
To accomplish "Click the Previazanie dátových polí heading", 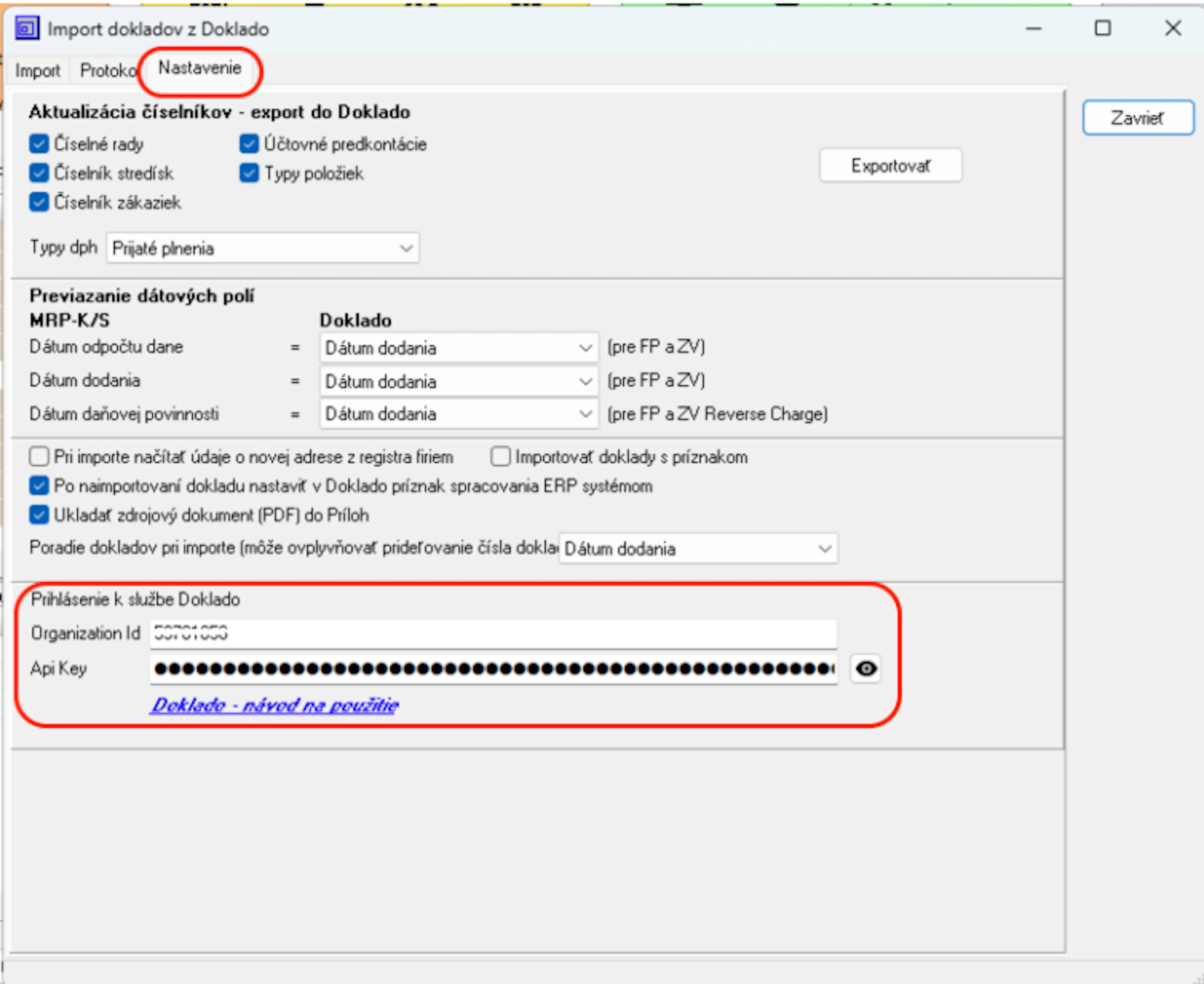I will tap(142, 296).
